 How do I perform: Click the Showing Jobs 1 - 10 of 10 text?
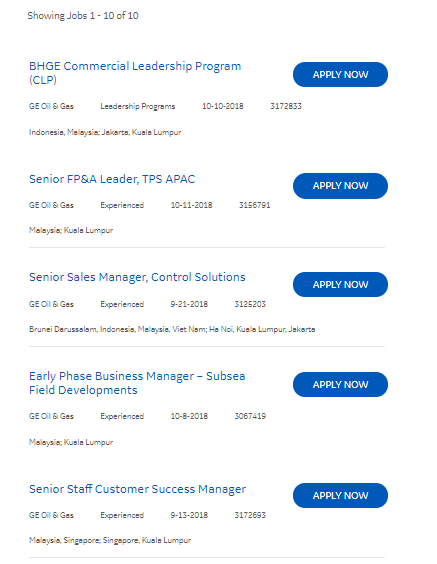tap(83, 15)
